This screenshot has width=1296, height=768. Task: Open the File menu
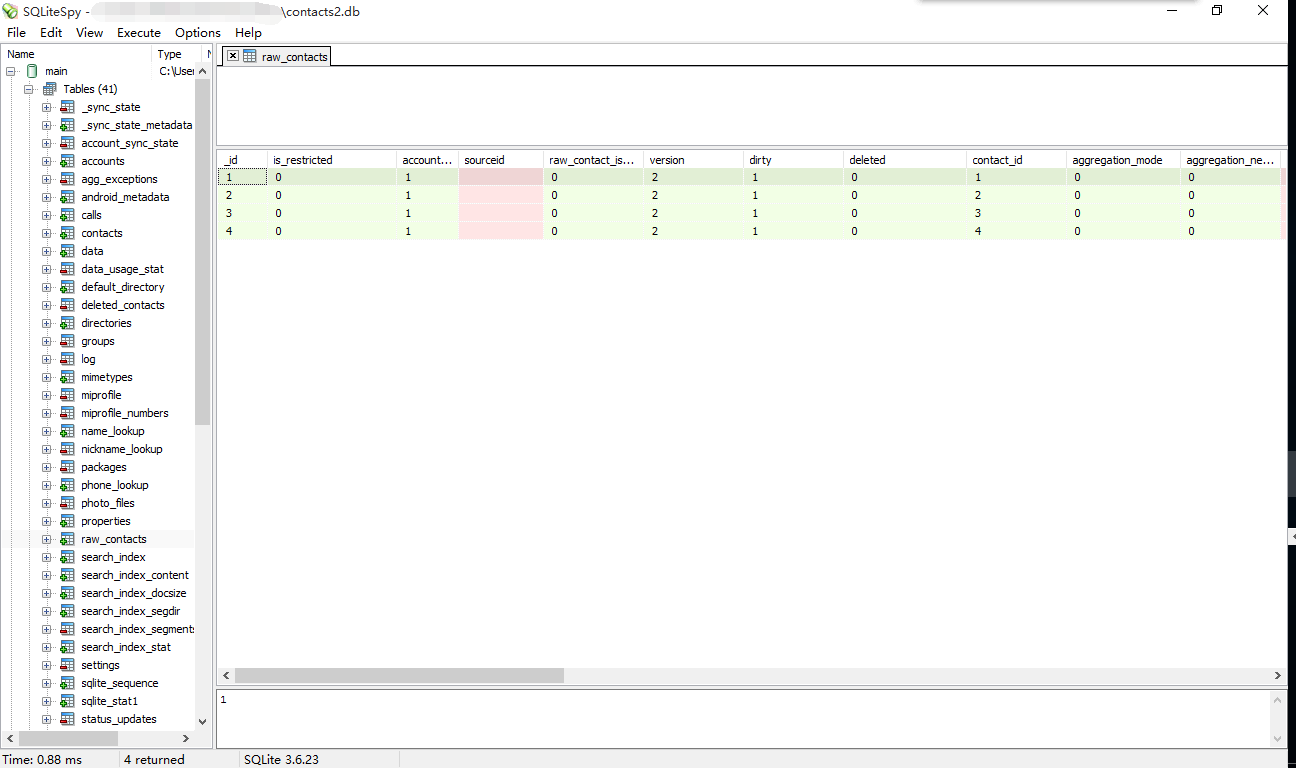[x=16, y=33]
